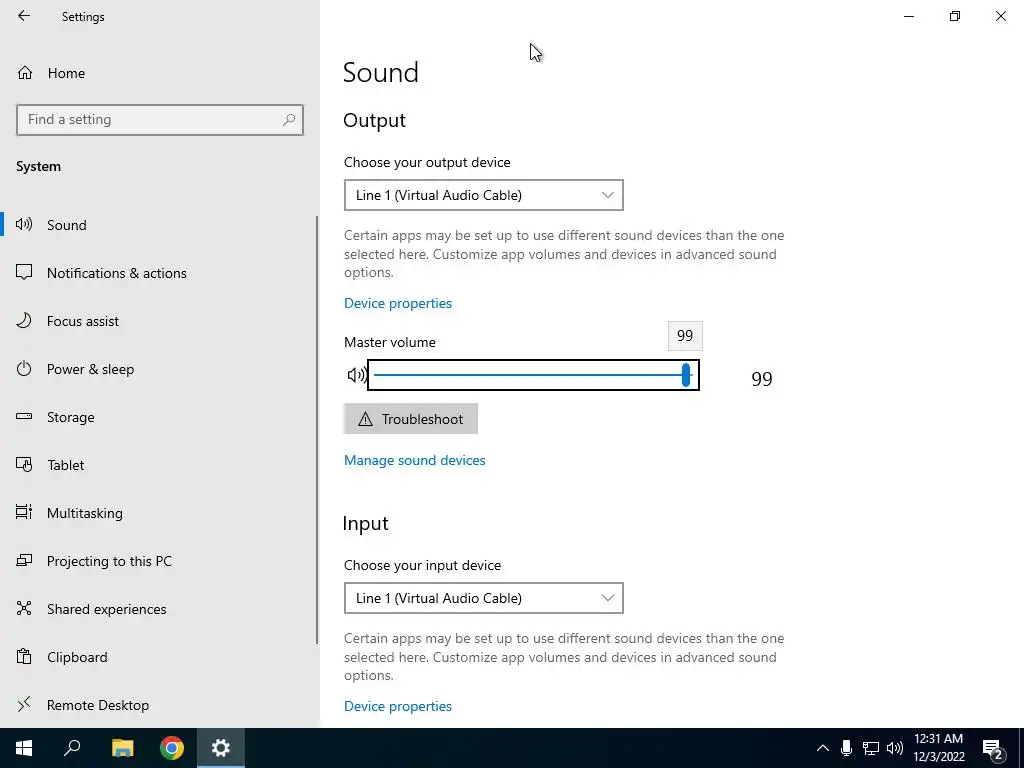Click the Home house icon
Image resolution: width=1024 pixels, height=768 pixels.
25,72
